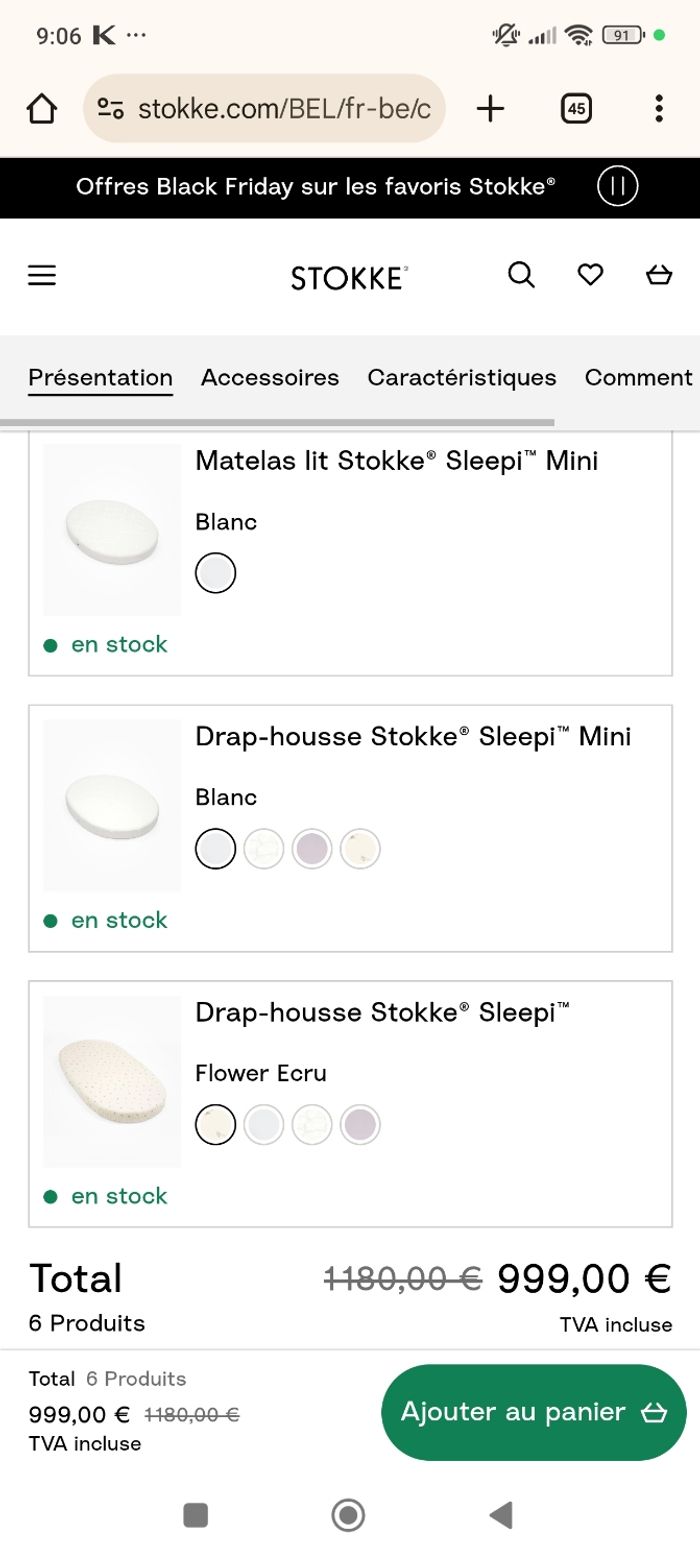This screenshot has height=1555, width=700.
Task: Choose purple swatch for Drap-housse Sleepi Mini
Action: pos(312,849)
